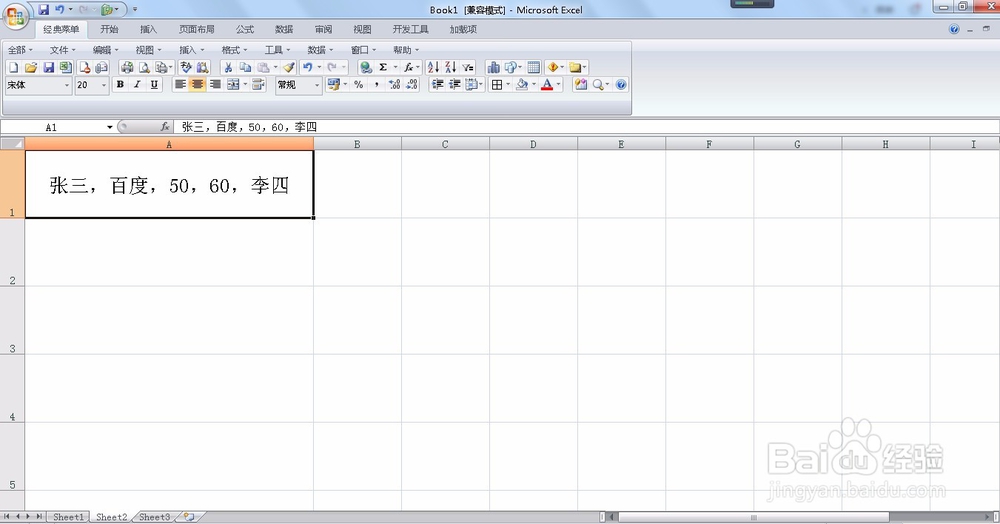Sort descending Z to A
The width and height of the screenshot is (1000, 524).
[x=450, y=67]
